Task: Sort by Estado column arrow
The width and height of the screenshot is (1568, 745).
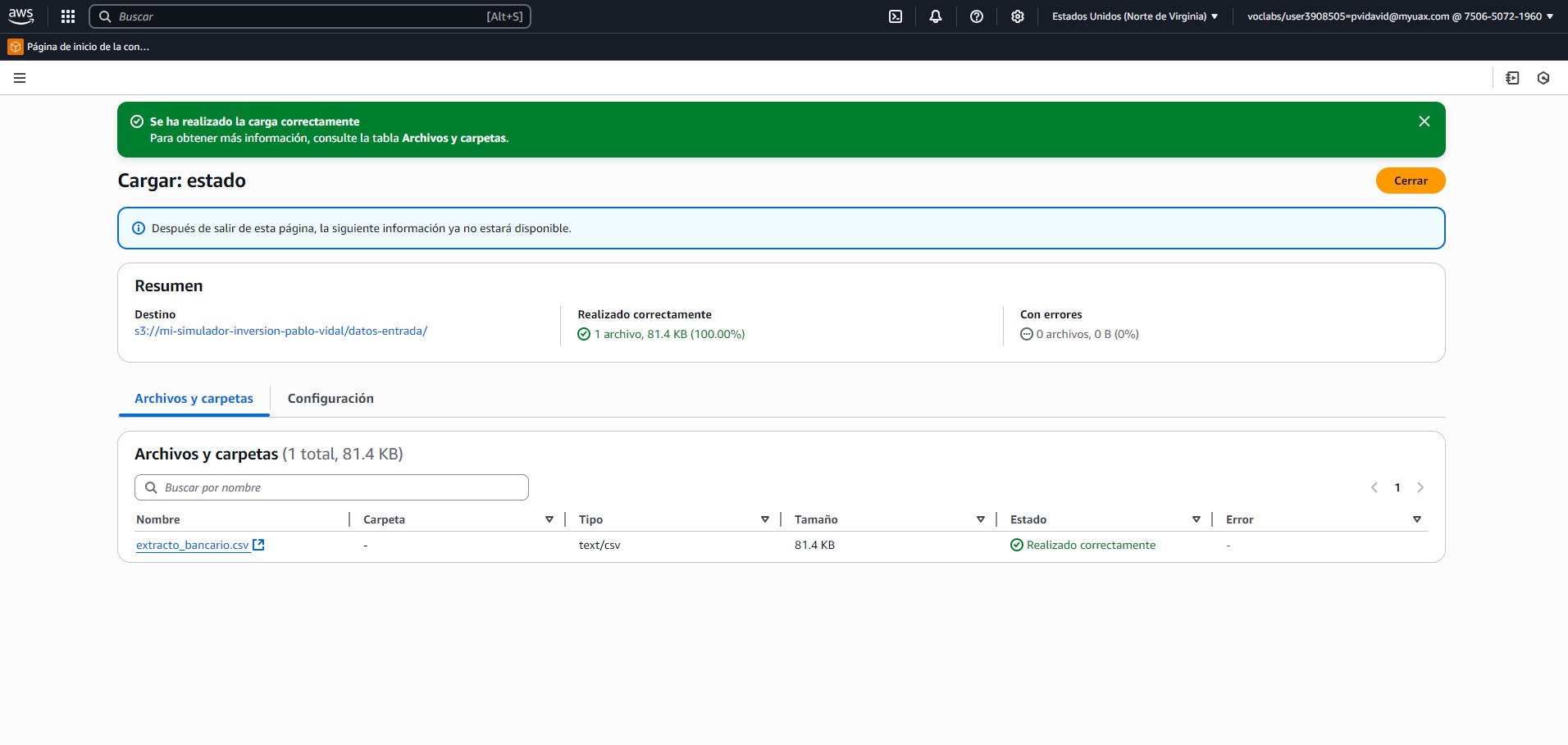Action: pyautogui.click(x=1197, y=519)
